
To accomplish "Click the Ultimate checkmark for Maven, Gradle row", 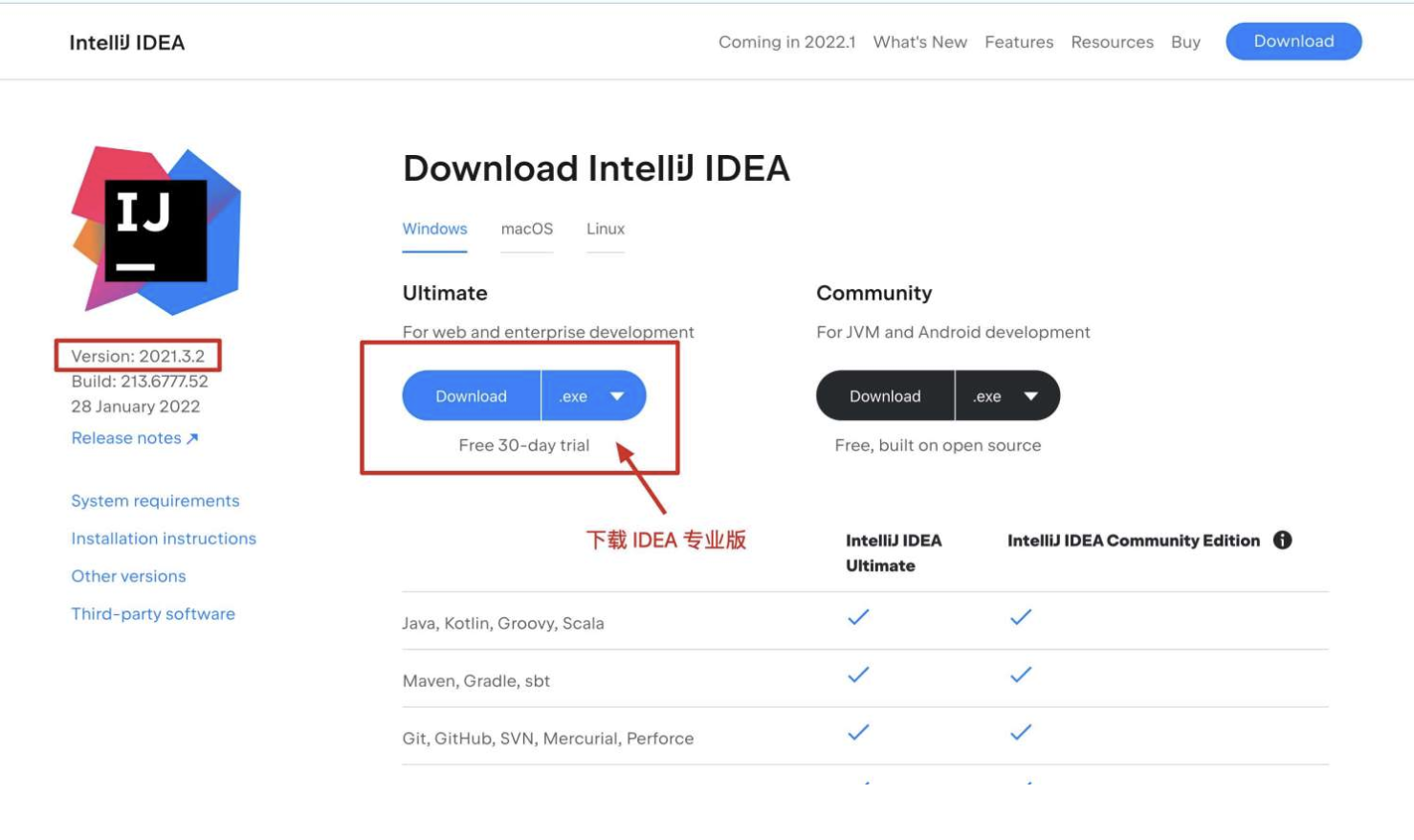I will 858,674.
